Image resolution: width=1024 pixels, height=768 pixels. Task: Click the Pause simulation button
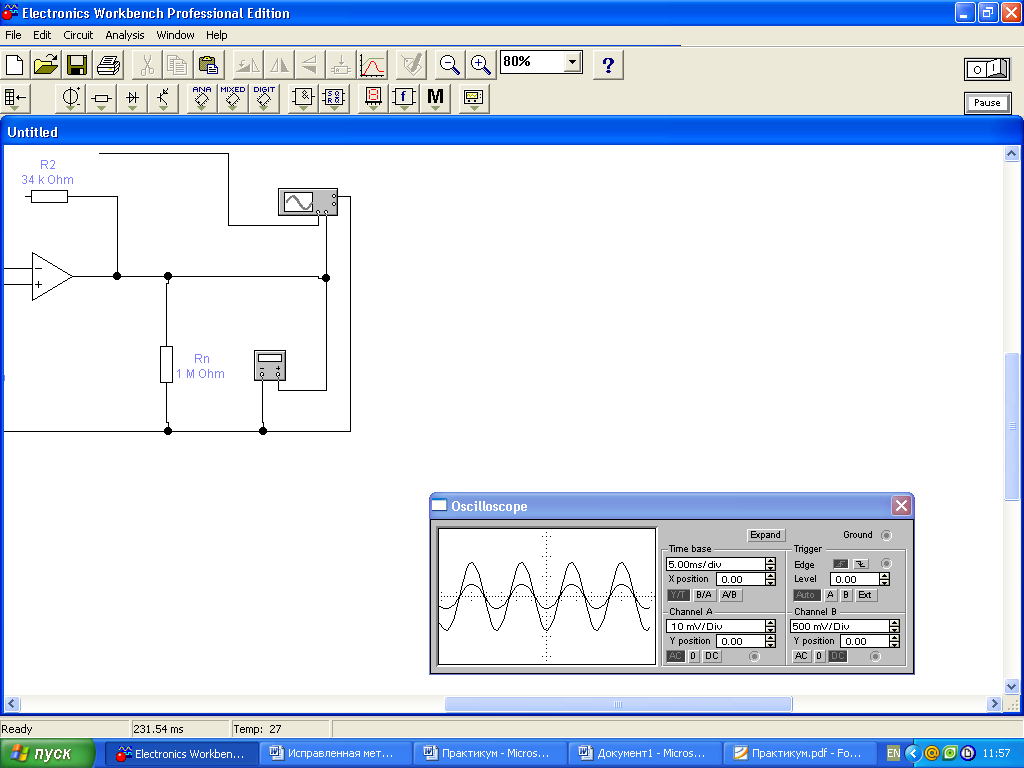point(986,103)
